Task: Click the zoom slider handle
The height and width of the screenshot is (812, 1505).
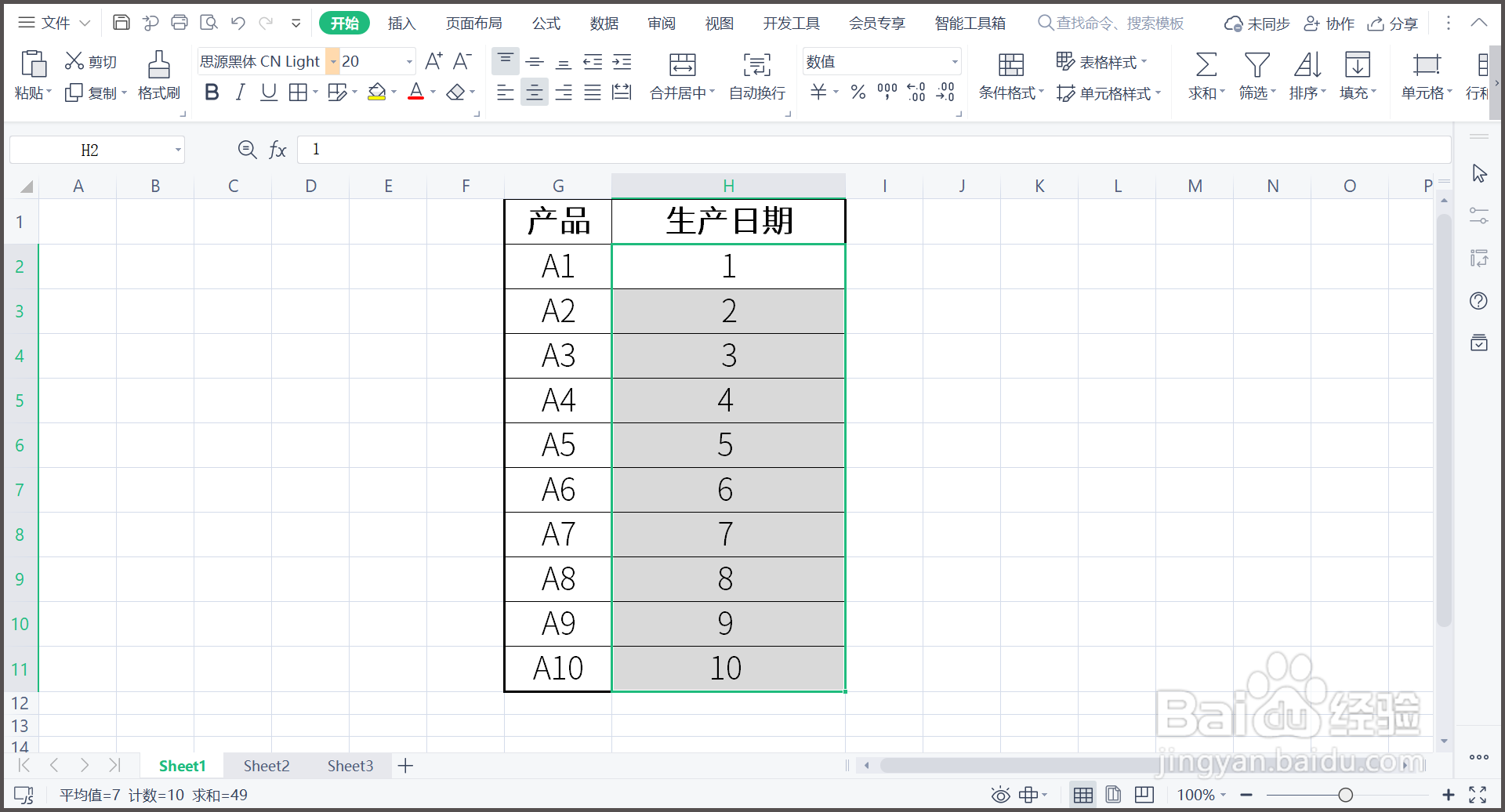Action: tap(1346, 795)
